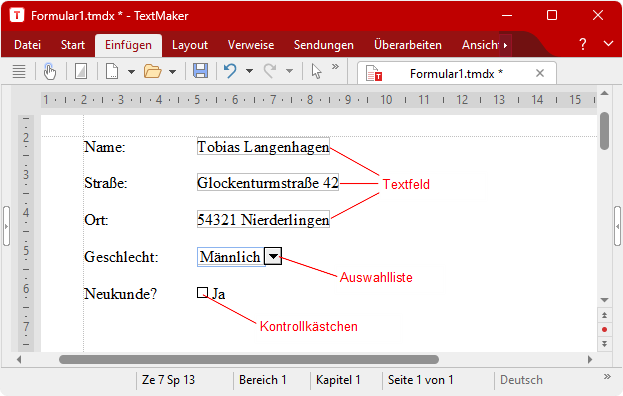The width and height of the screenshot is (623, 396).
Task: Click the TextMaker app logo icon
Action: pos(17,15)
